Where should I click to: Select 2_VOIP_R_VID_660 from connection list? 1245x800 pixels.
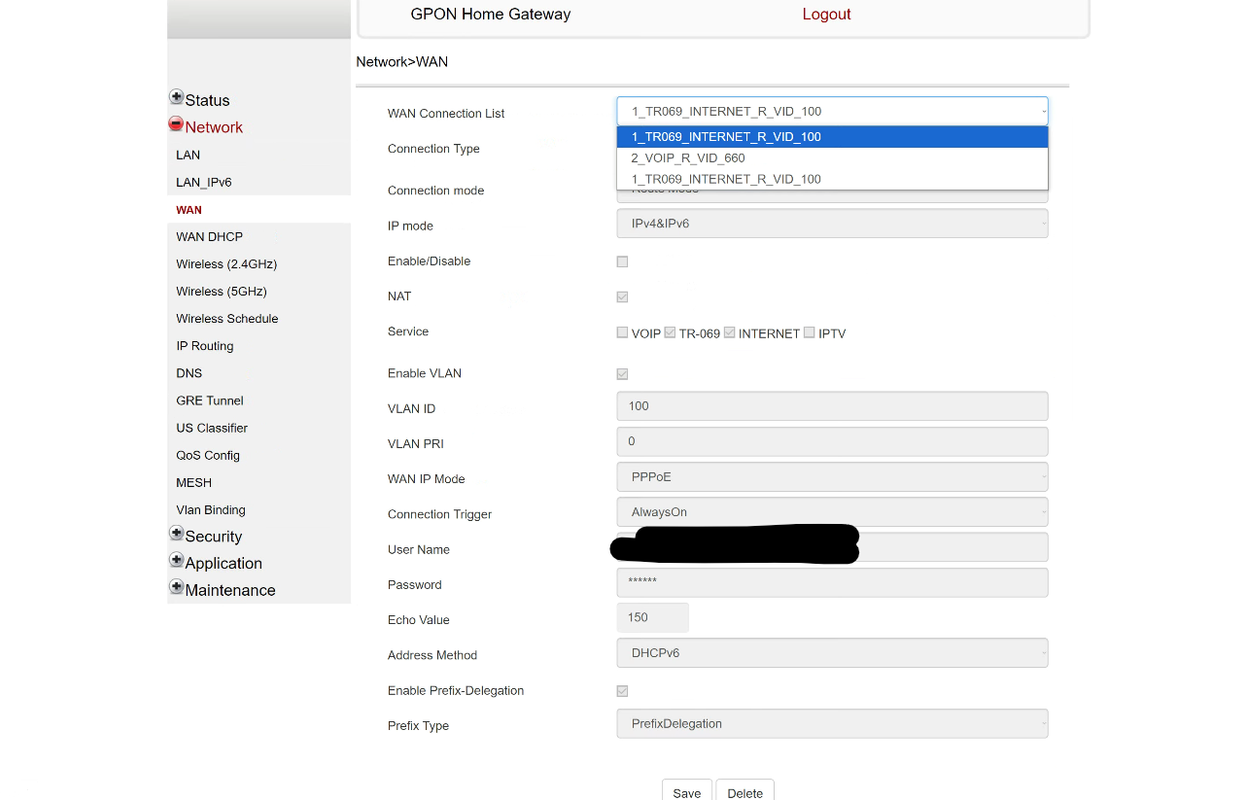(x=688, y=158)
